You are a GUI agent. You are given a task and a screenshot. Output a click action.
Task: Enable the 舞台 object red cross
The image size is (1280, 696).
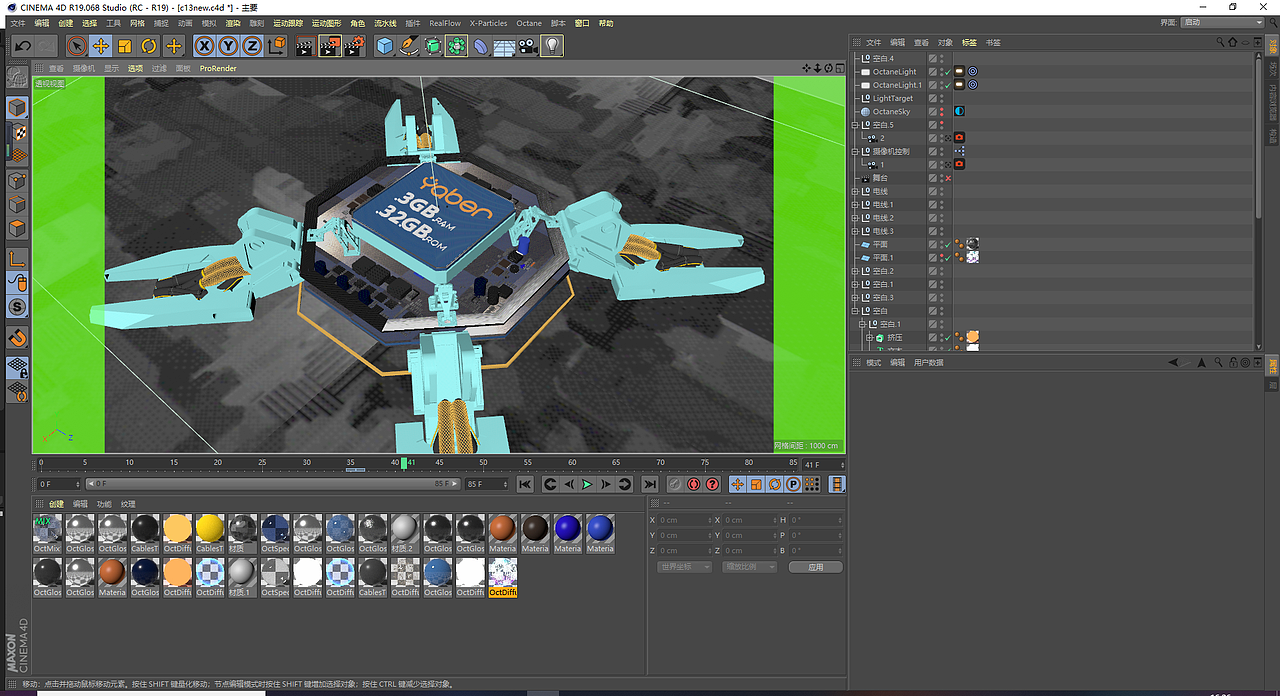click(x=948, y=178)
